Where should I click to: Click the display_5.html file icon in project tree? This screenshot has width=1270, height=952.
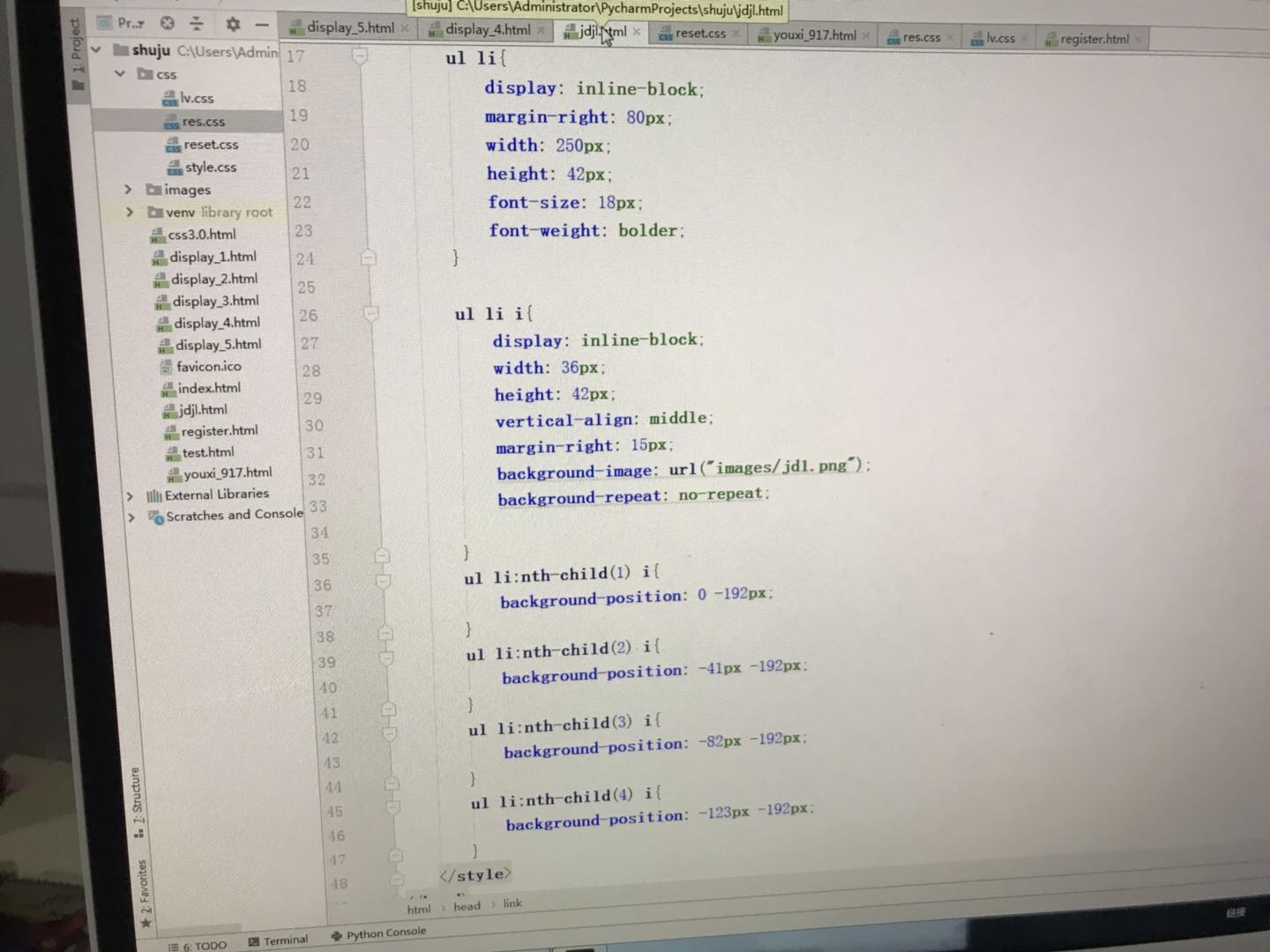click(x=166, y=346)
